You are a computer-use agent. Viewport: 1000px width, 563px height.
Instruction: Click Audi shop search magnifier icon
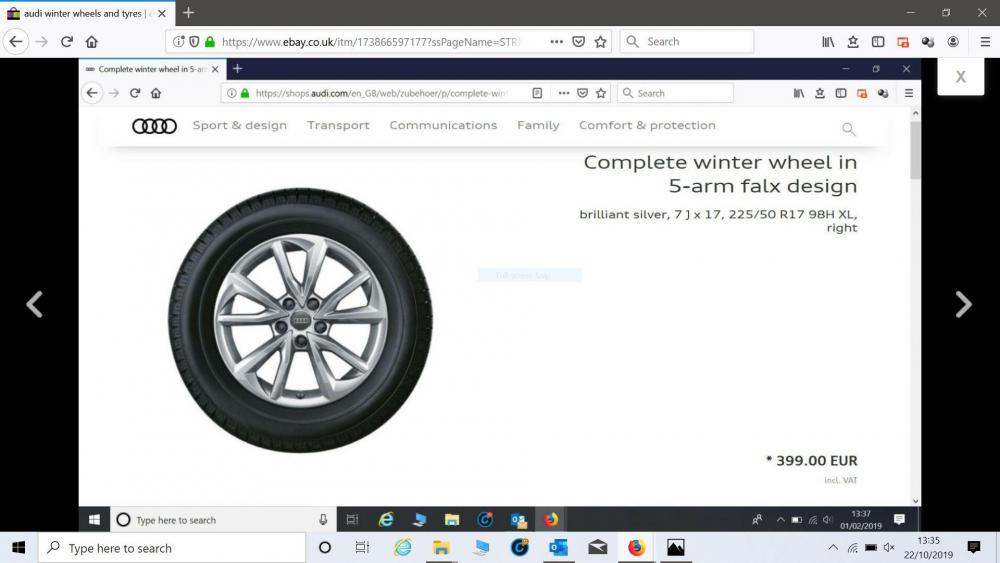[x=848, y=129]
